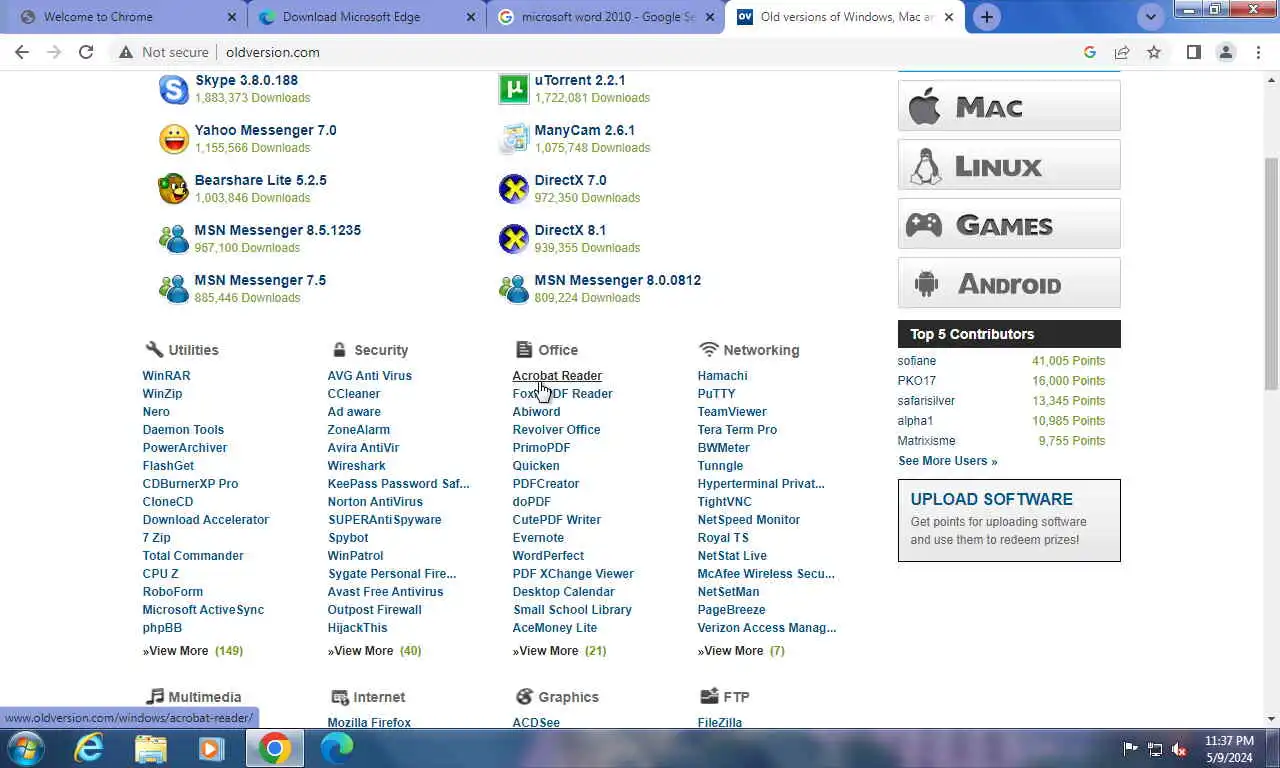Click the DirectX 8.1 icon
This screenshot has height=768, width=1280.
[x=513, y=239]
